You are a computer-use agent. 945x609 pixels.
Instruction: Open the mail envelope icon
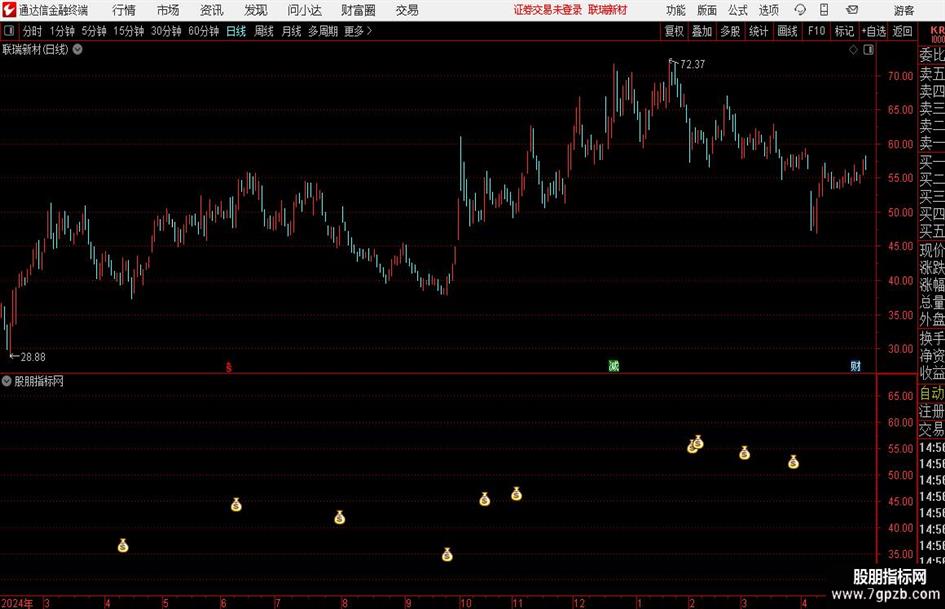pyautogui.click(x=852, y=10)
